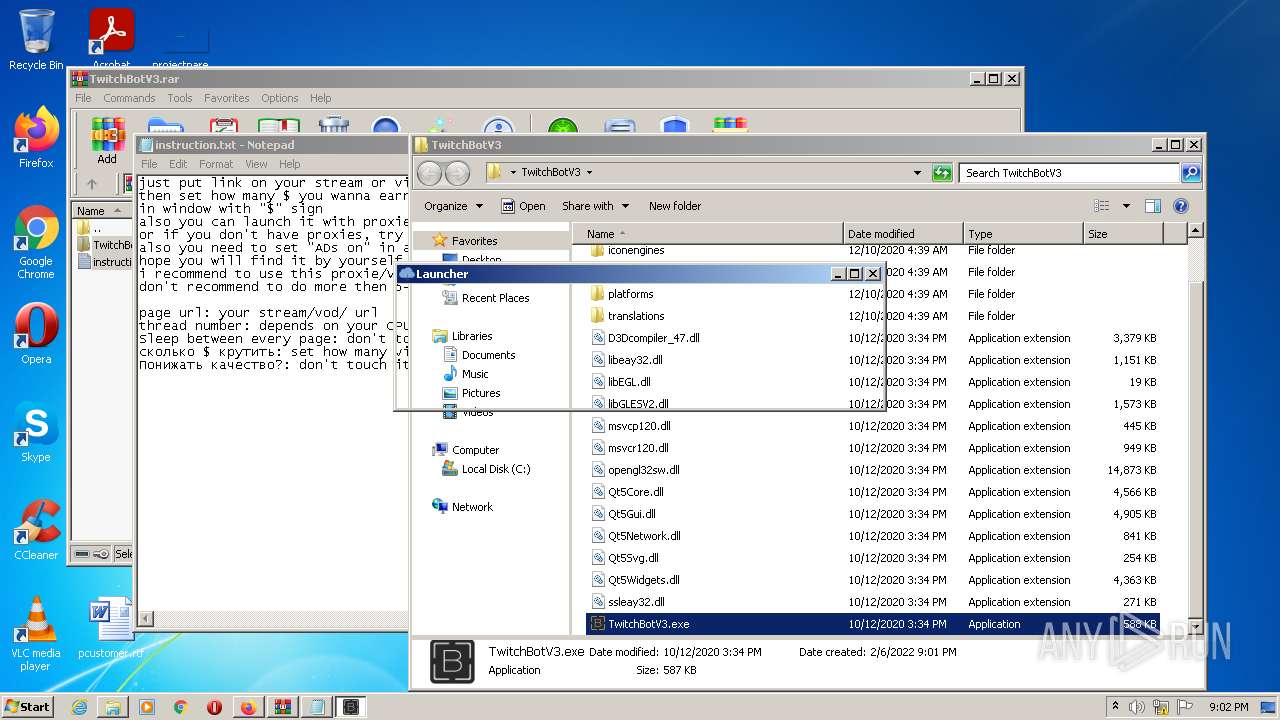Click the search magnifier in Explorer
1280x720 pixels.
[x=1190, y=173]
